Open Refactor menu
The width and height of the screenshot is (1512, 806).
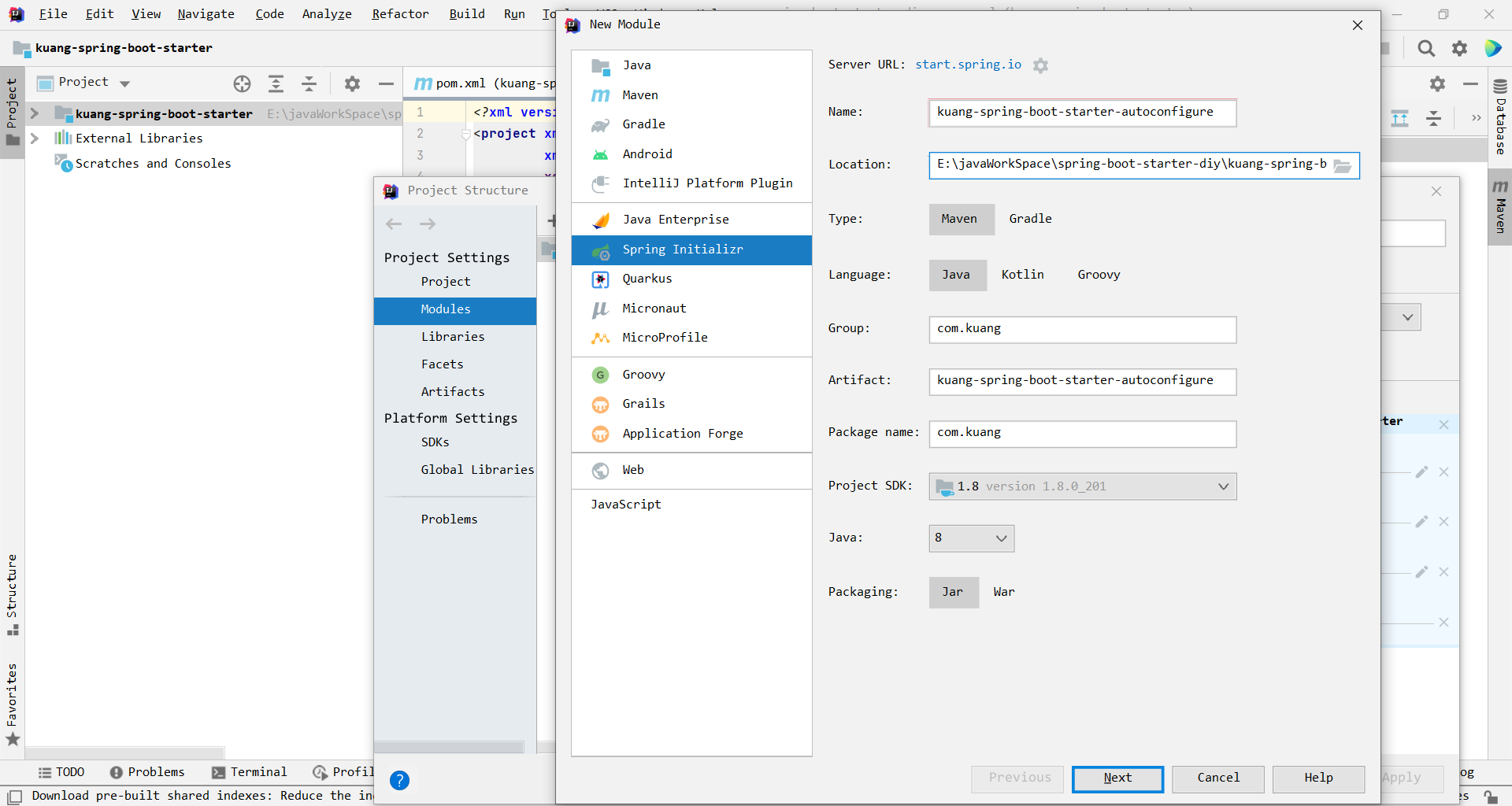click(400, 14)
